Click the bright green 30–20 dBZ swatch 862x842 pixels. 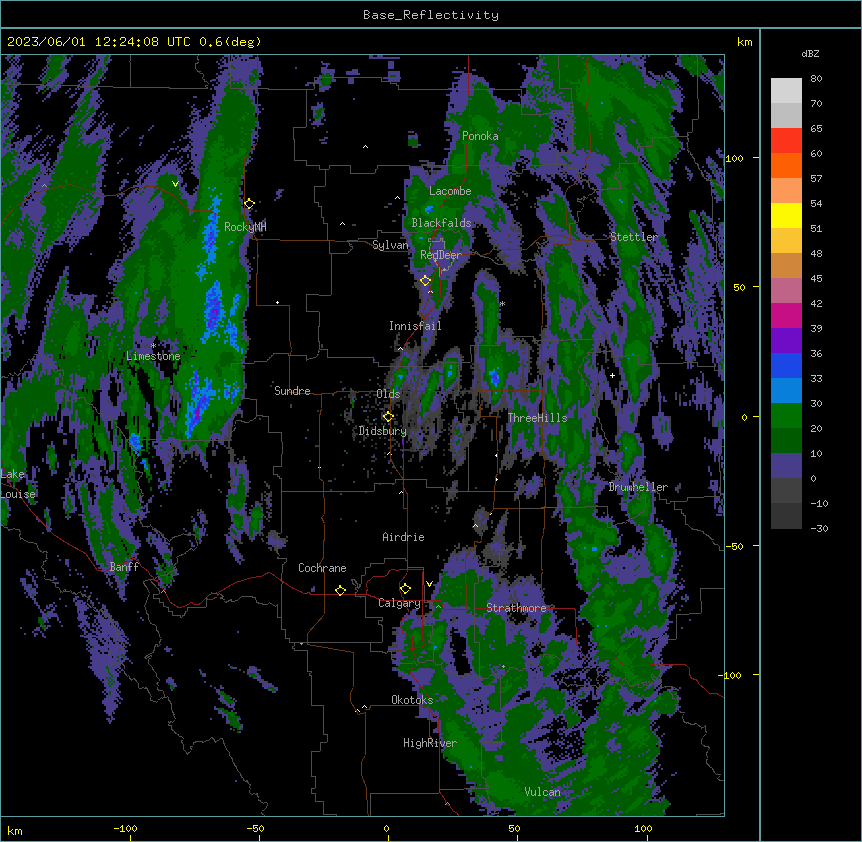tap(786, 416)
